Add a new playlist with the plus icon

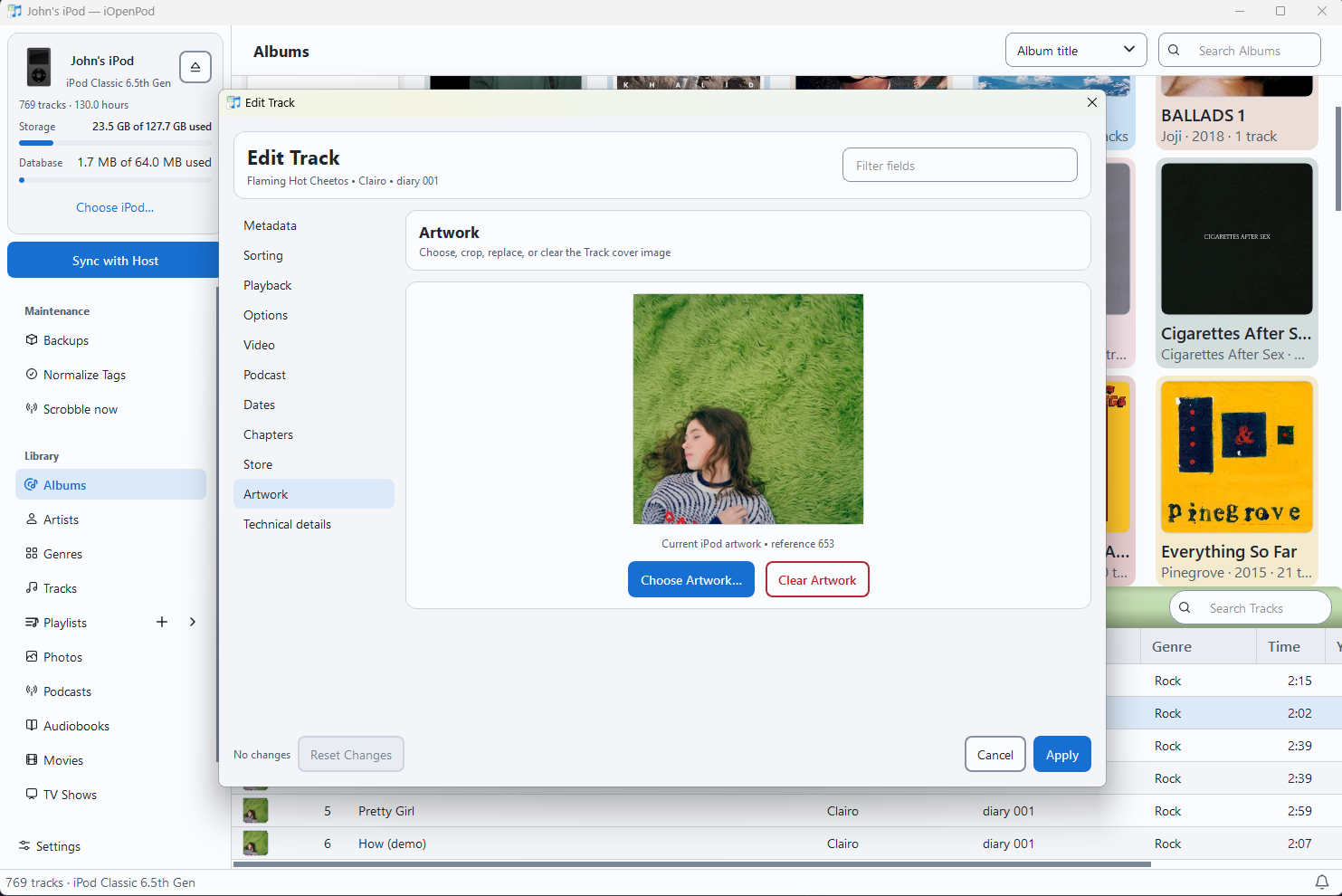(162, 622)
